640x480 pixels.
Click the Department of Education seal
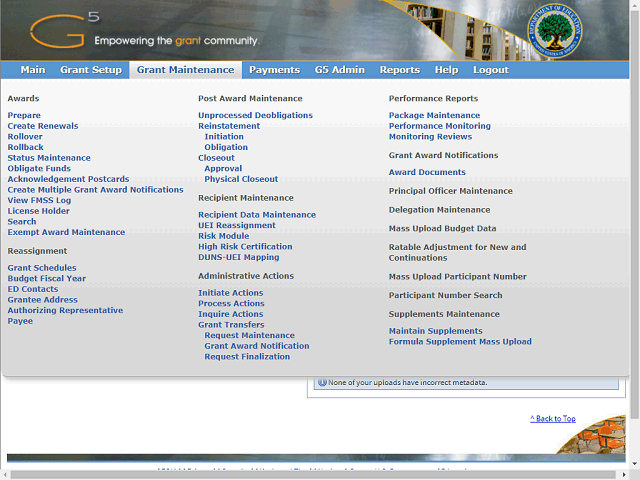(x=555, y=31)
